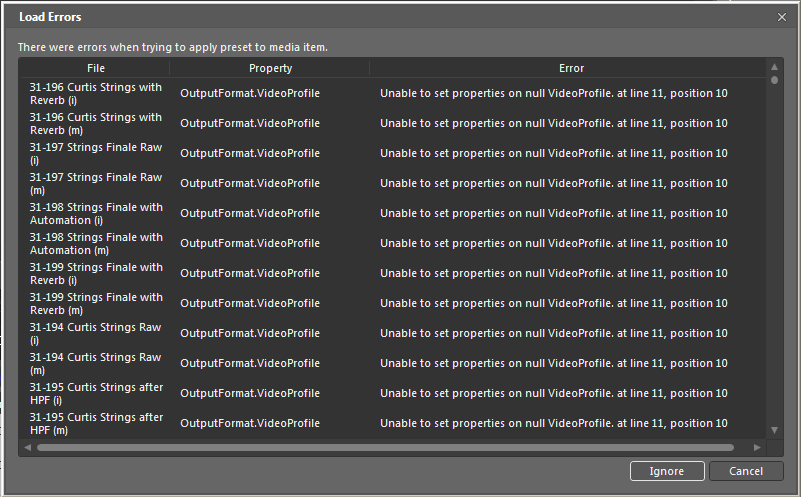Sort by the File column header
Viewport: 801px width, 497px height.
(x=95, y=68)
